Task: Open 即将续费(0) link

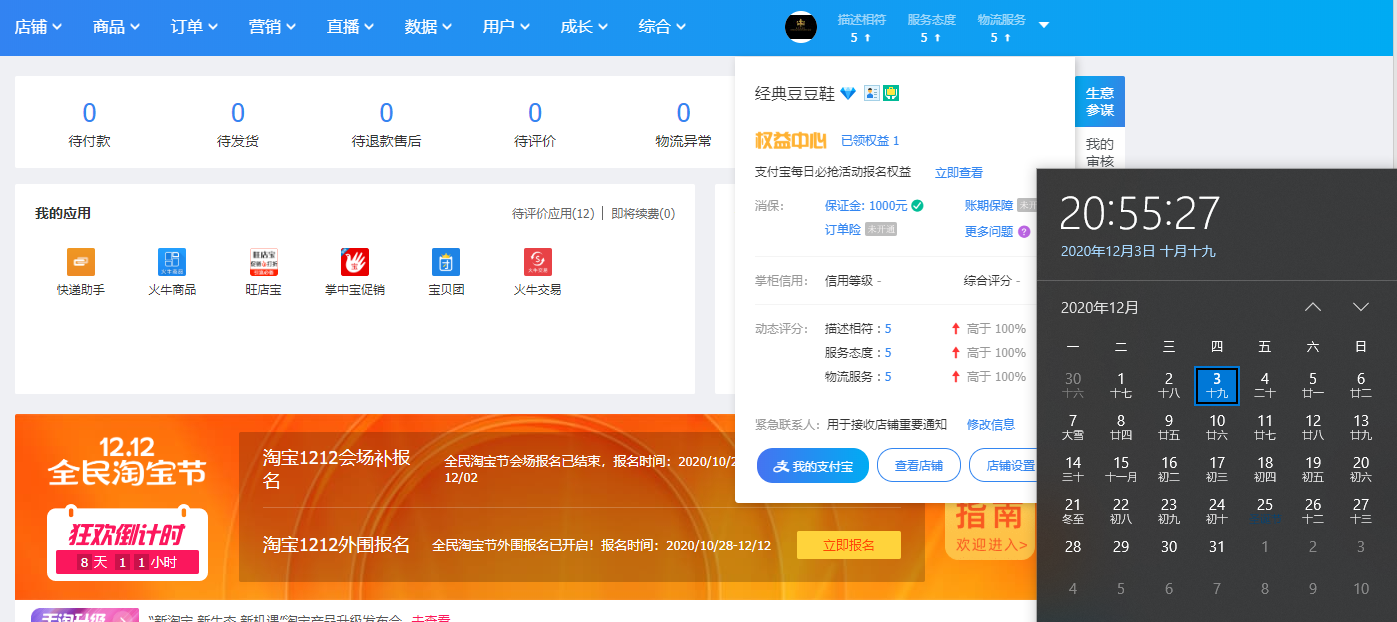Action: tap(643, 213)
